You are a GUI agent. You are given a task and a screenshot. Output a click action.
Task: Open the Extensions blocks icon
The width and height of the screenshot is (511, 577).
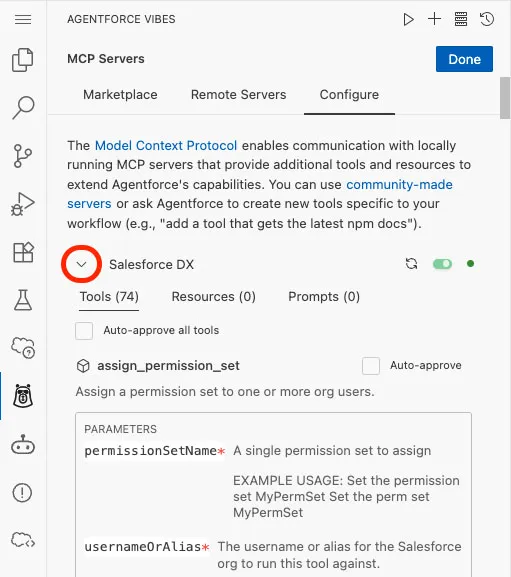[x=23, y=252]
